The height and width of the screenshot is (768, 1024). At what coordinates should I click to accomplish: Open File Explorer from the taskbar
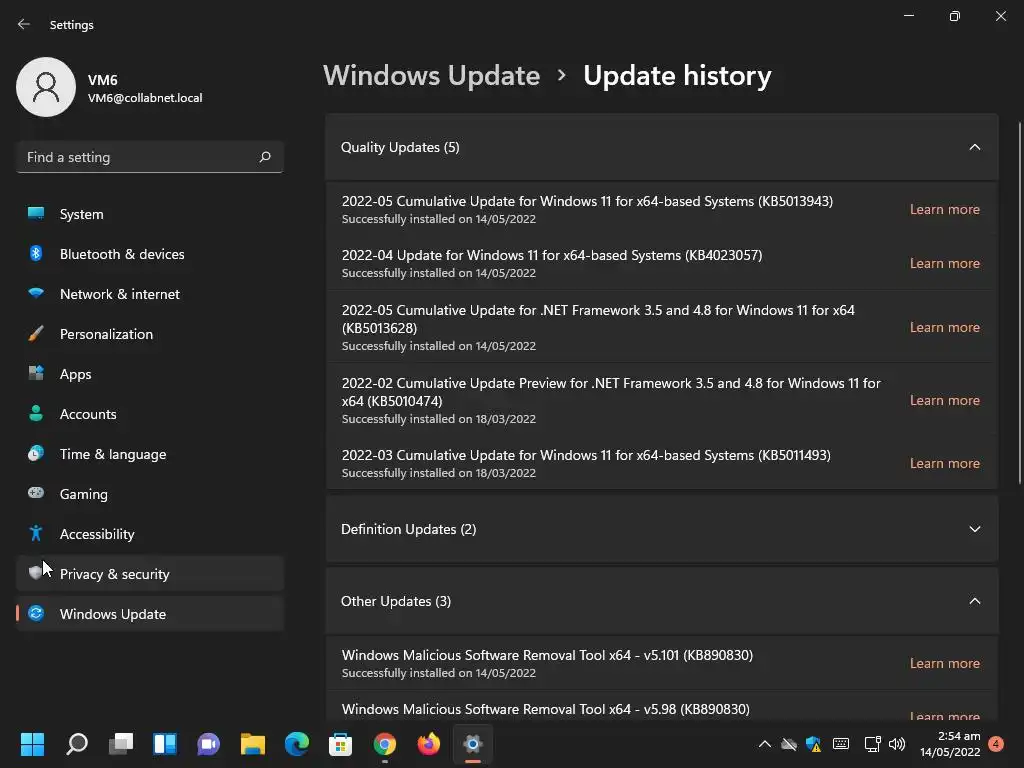point(253,744)
